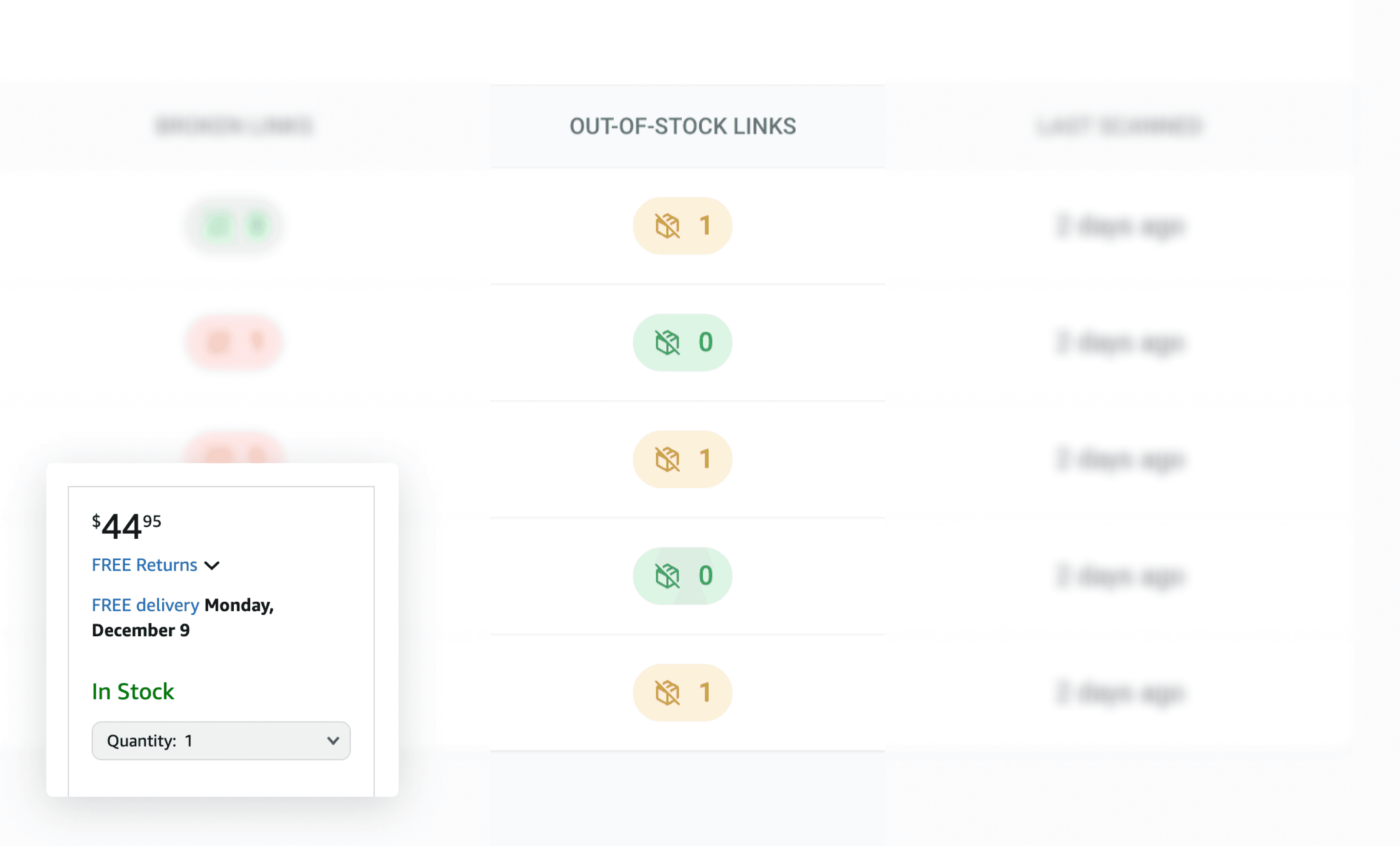
Task: Click the count "1" in first row's out-of-stock badge
Action: tap(705, 226)
